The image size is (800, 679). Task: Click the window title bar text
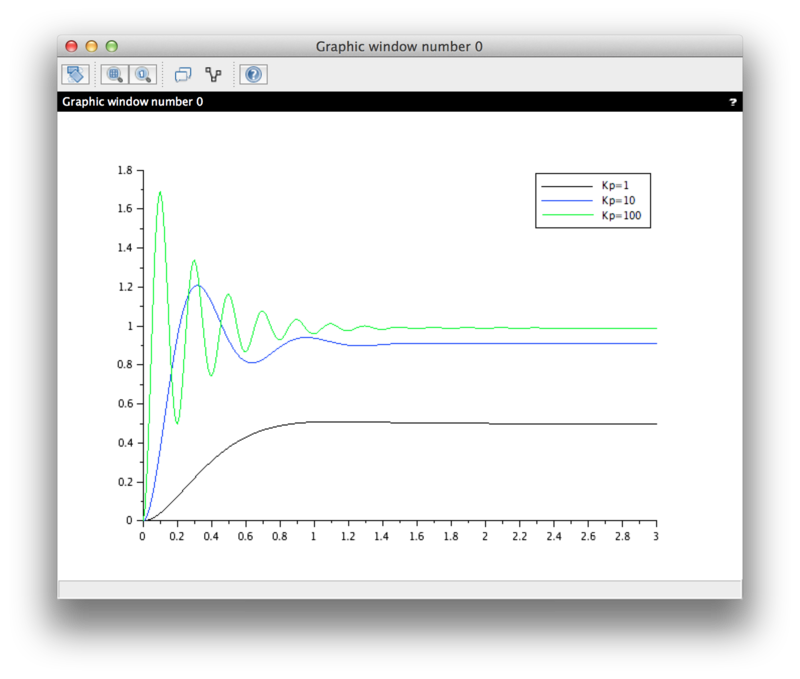coord(399,46)
